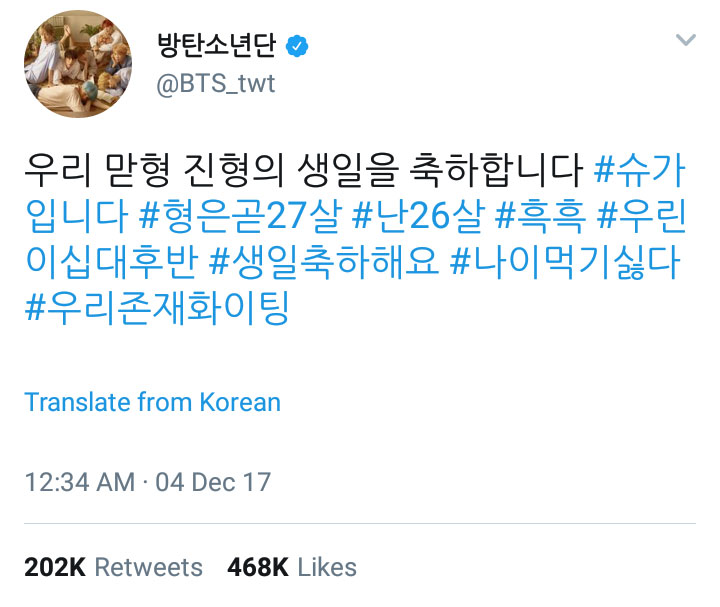Screen dimensions: 720x607
Task: Click the #나이먹기싫다 hashtag
Action: pyautogui.click(x=565, y=262)
